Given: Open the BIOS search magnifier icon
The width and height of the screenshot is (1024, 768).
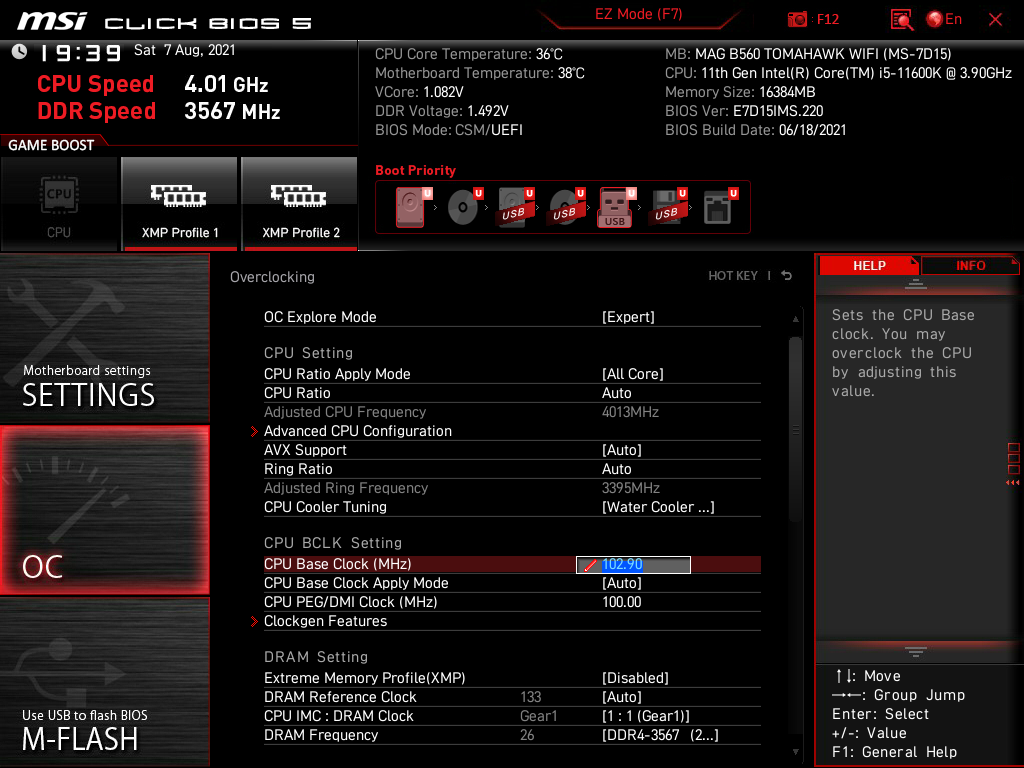Looking at the screenshot, I should click(x=901, y=20).
